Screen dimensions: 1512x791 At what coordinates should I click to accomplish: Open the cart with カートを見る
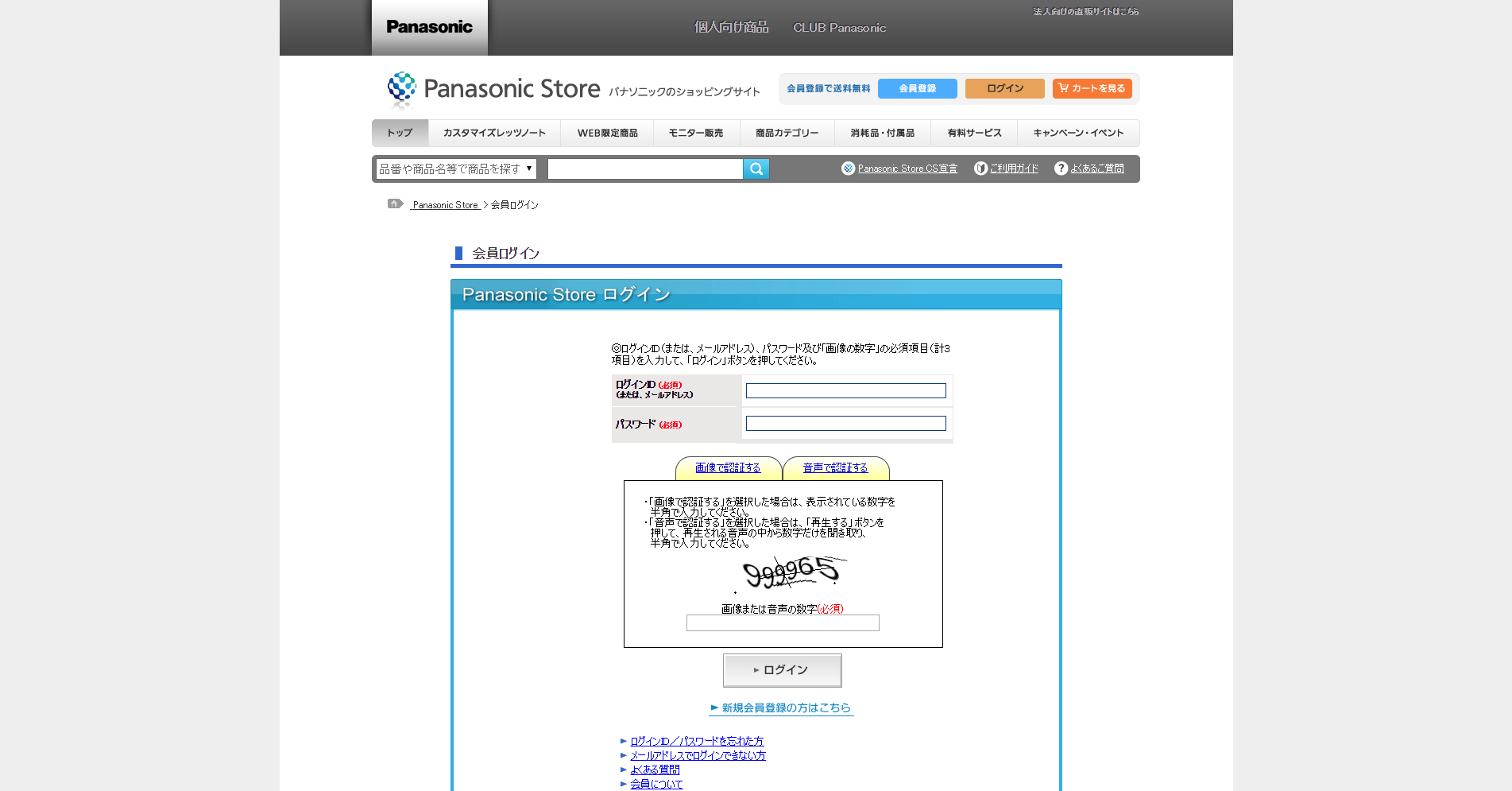pos(1092,88)
